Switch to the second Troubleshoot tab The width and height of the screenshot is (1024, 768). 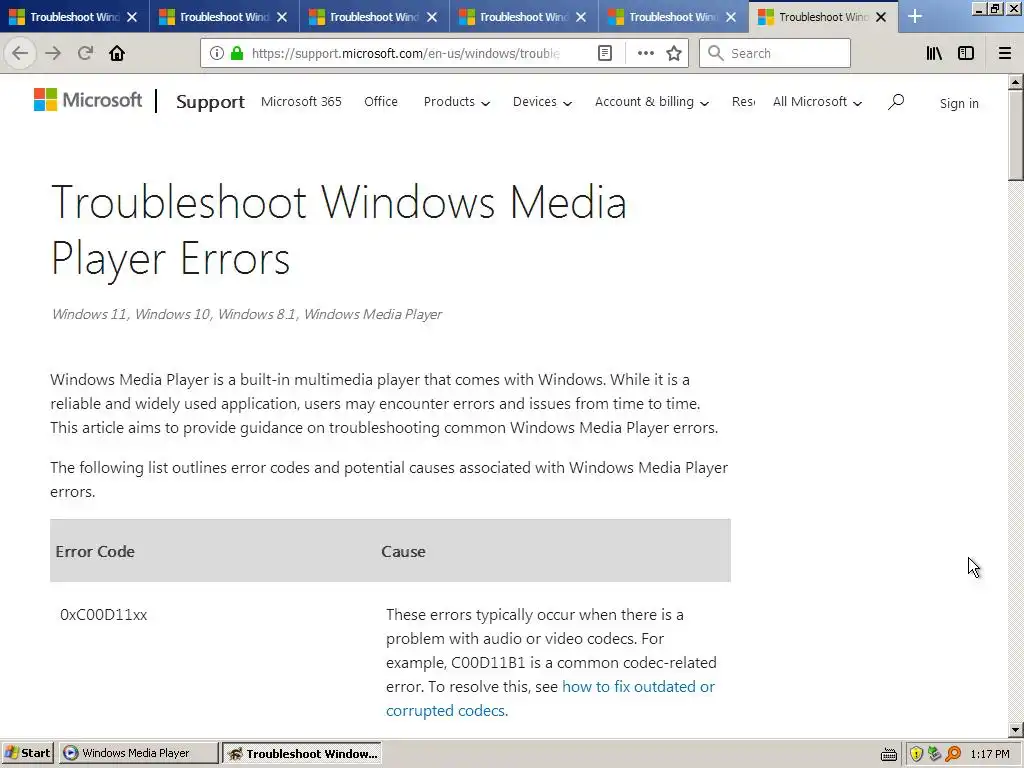click(x=216, y=17)
